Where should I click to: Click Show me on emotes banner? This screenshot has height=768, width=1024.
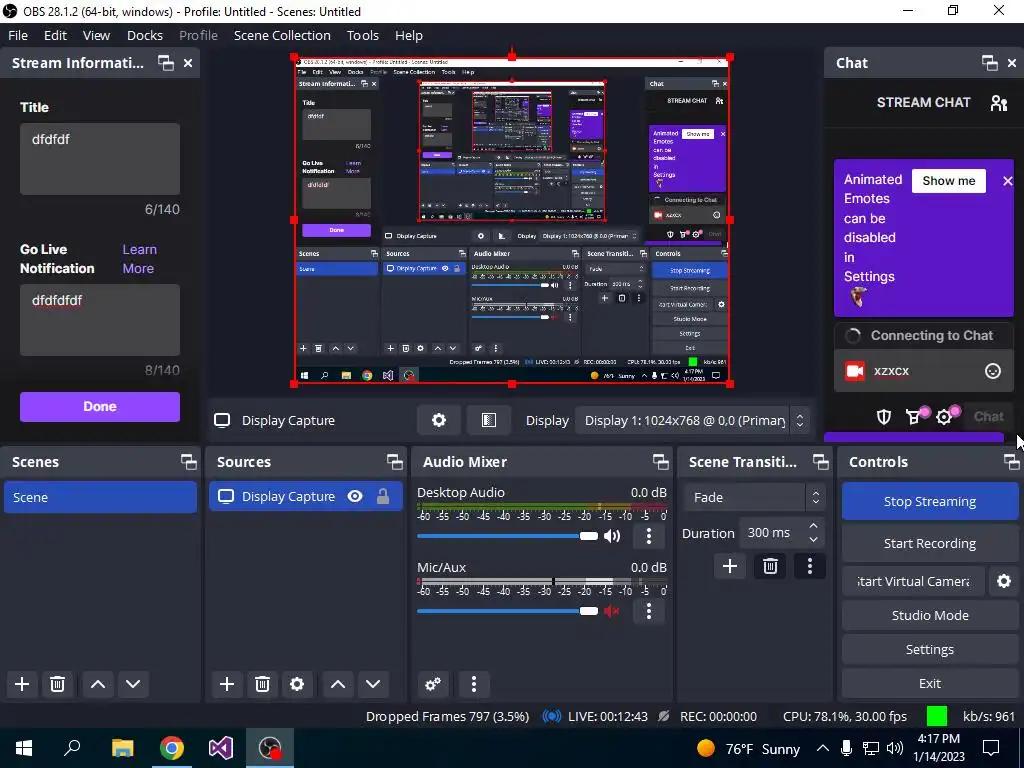[x=948, y=181]
